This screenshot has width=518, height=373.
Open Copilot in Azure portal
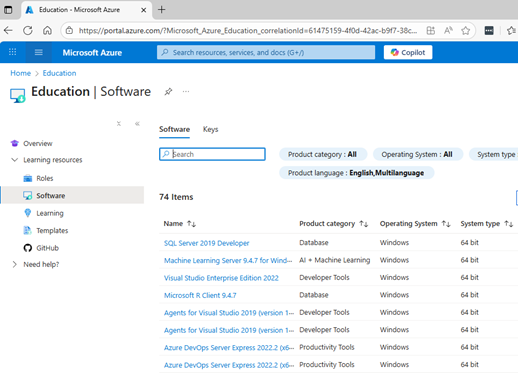pos(408,52)
